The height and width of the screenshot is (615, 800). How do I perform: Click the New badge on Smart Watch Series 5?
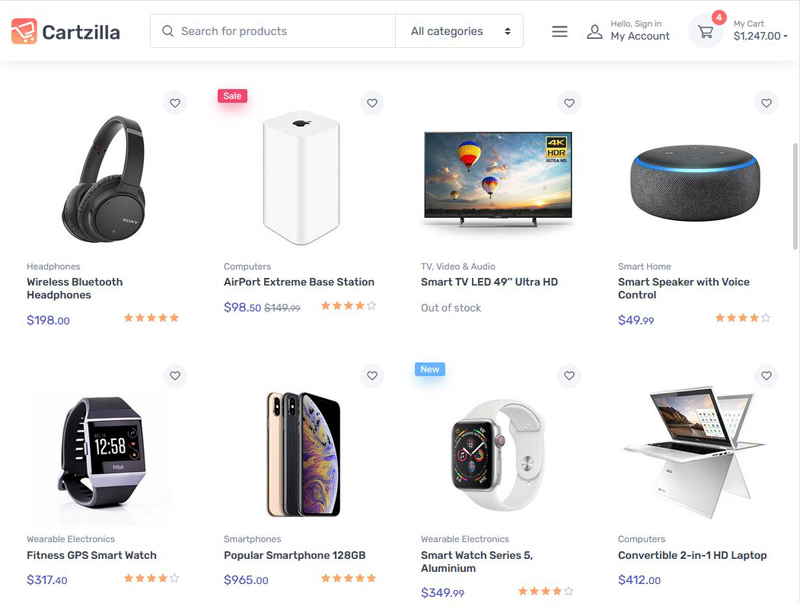(x=430, y=369)
